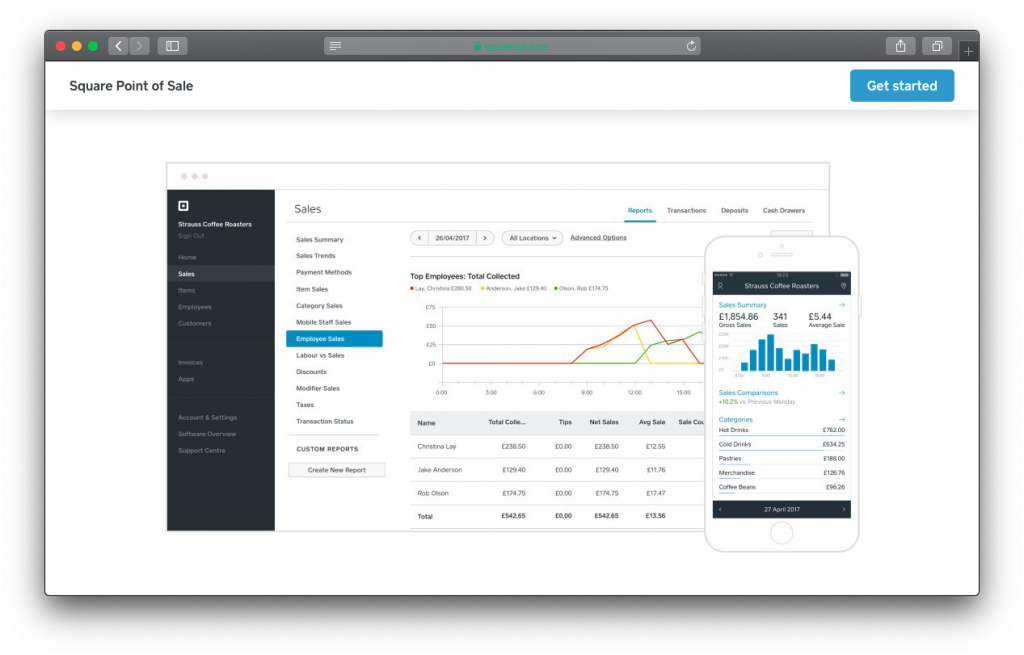
Task: Expand Categories arrow on phone
Action: pyautogui.click(x=842, y=419)
